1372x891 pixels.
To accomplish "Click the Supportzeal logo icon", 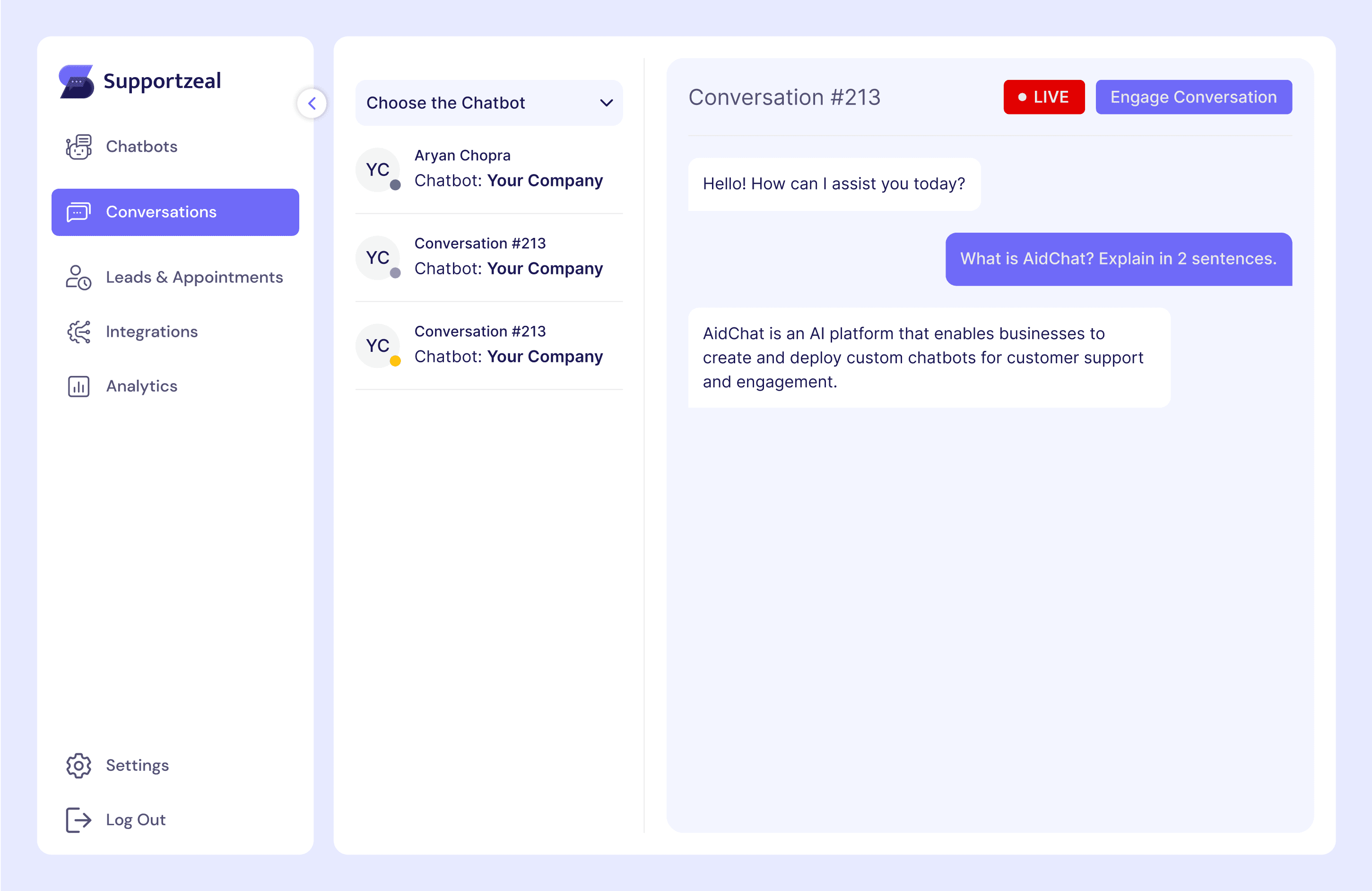I will [x=76, y=81].
